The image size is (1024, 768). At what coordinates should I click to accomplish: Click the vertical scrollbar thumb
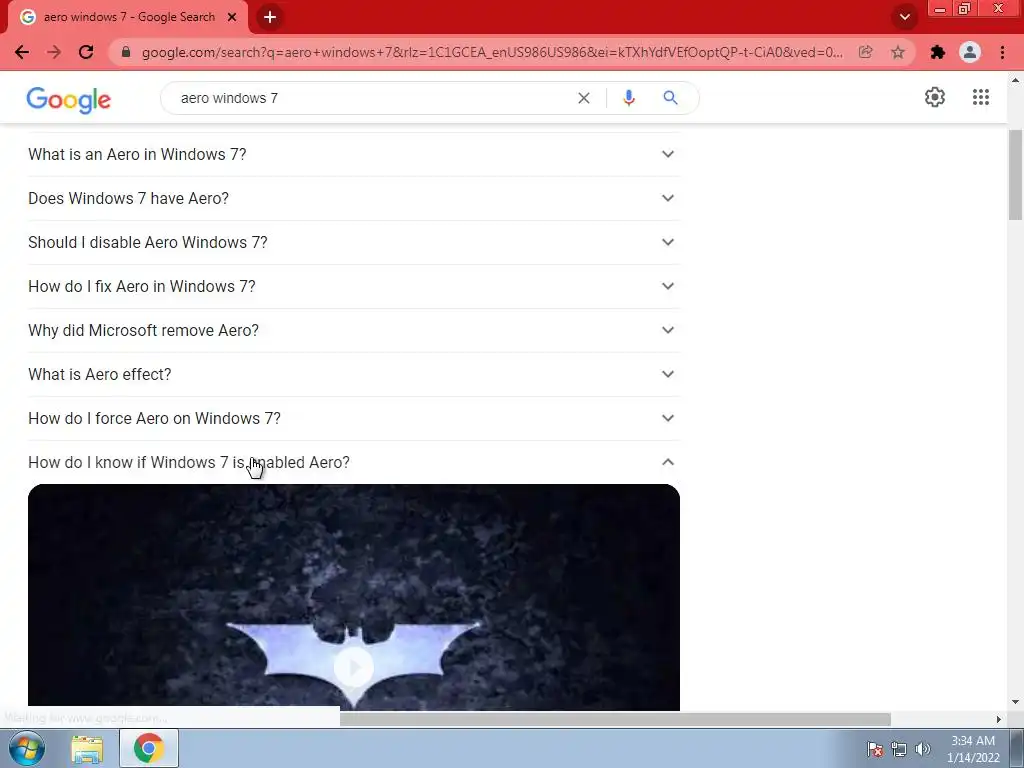point(1015,175)
